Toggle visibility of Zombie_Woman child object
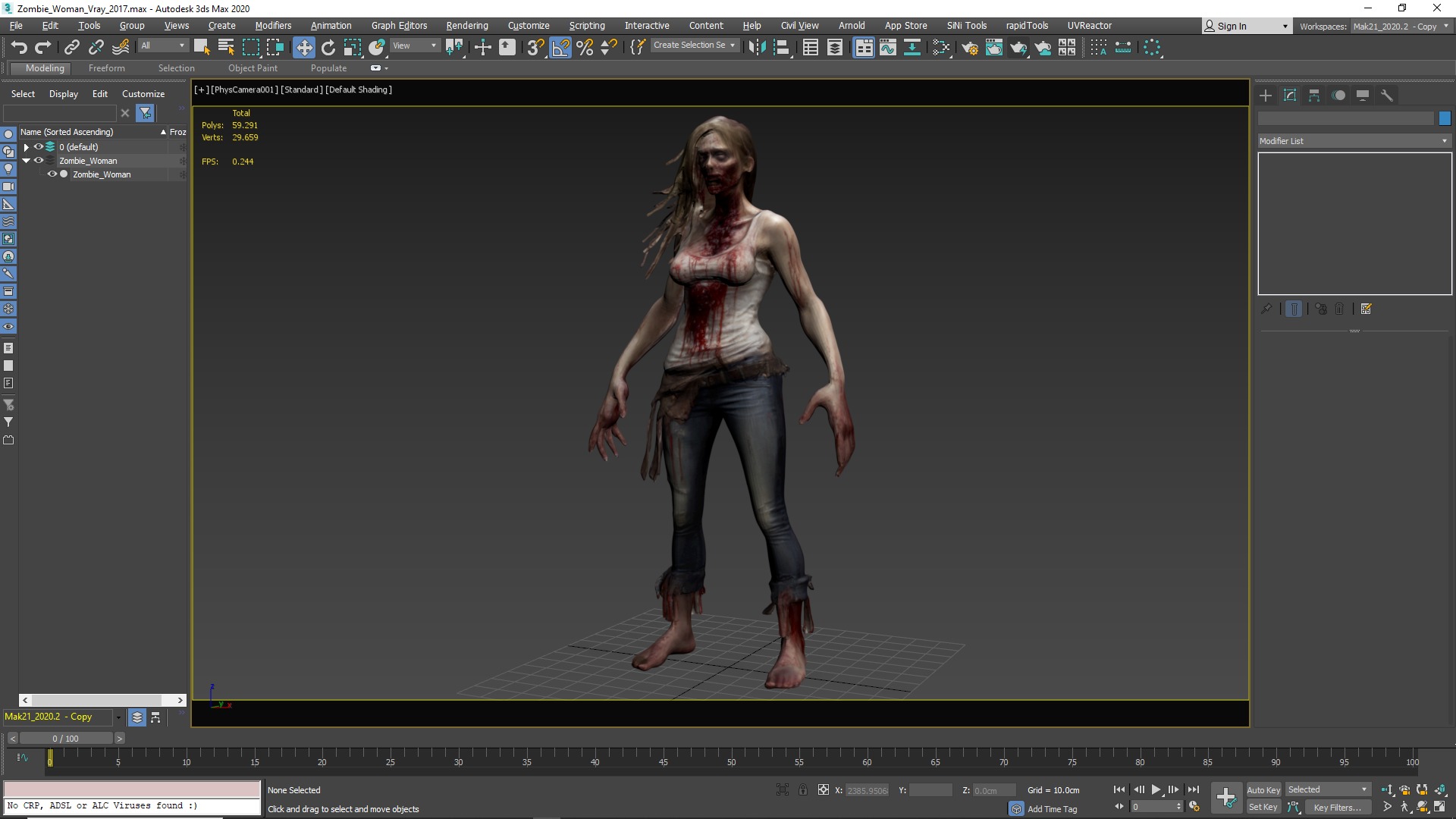Image resolution: width=1456 pixels, height=819 pixels. (x=52, y=174)
